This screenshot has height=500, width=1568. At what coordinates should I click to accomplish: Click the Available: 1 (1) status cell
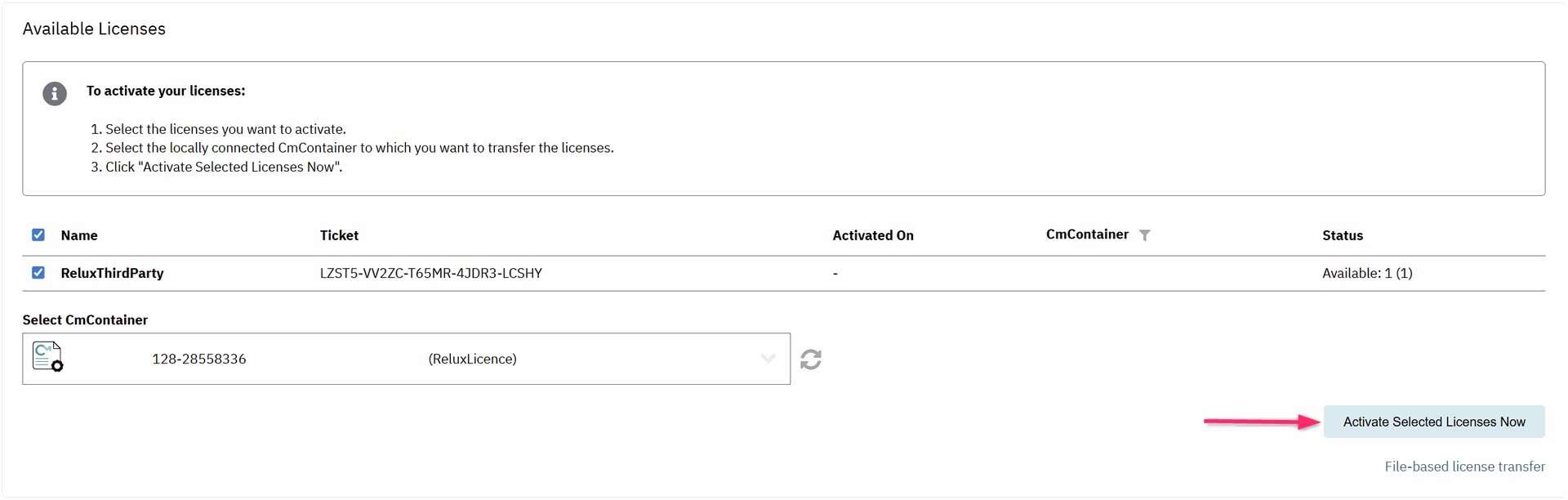point(1367,274)
